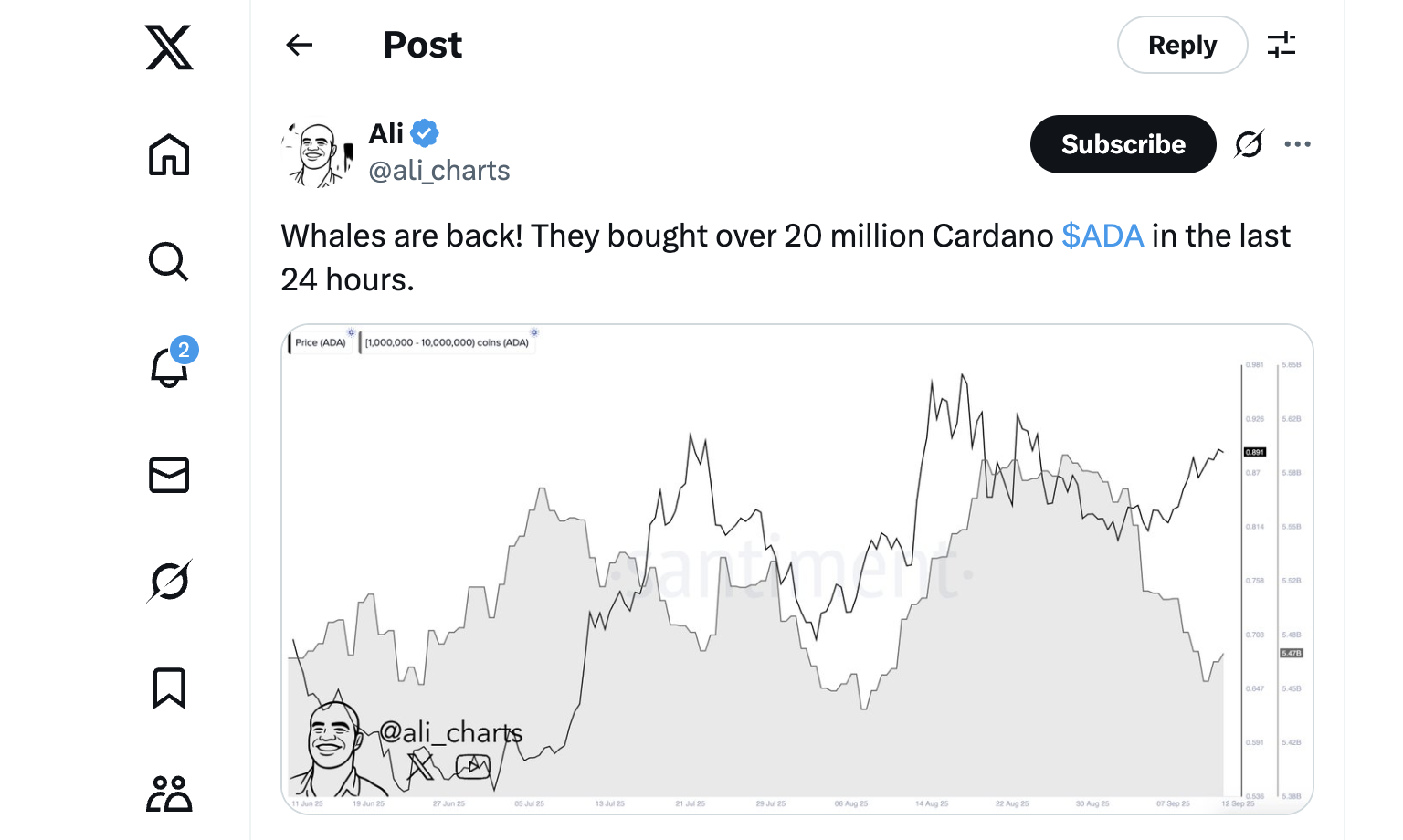The image size is (1403, 840).
Task: Open Messages envelope icon
Action: click(x=169, y=475)
